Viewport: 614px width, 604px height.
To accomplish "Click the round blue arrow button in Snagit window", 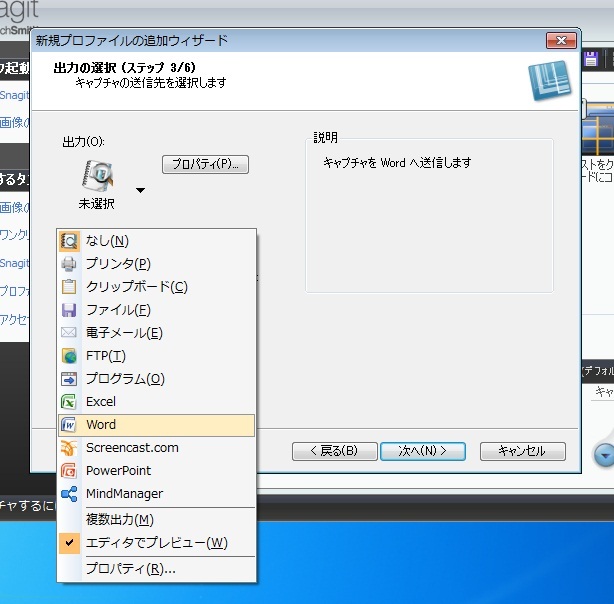I will coord(604,456).
